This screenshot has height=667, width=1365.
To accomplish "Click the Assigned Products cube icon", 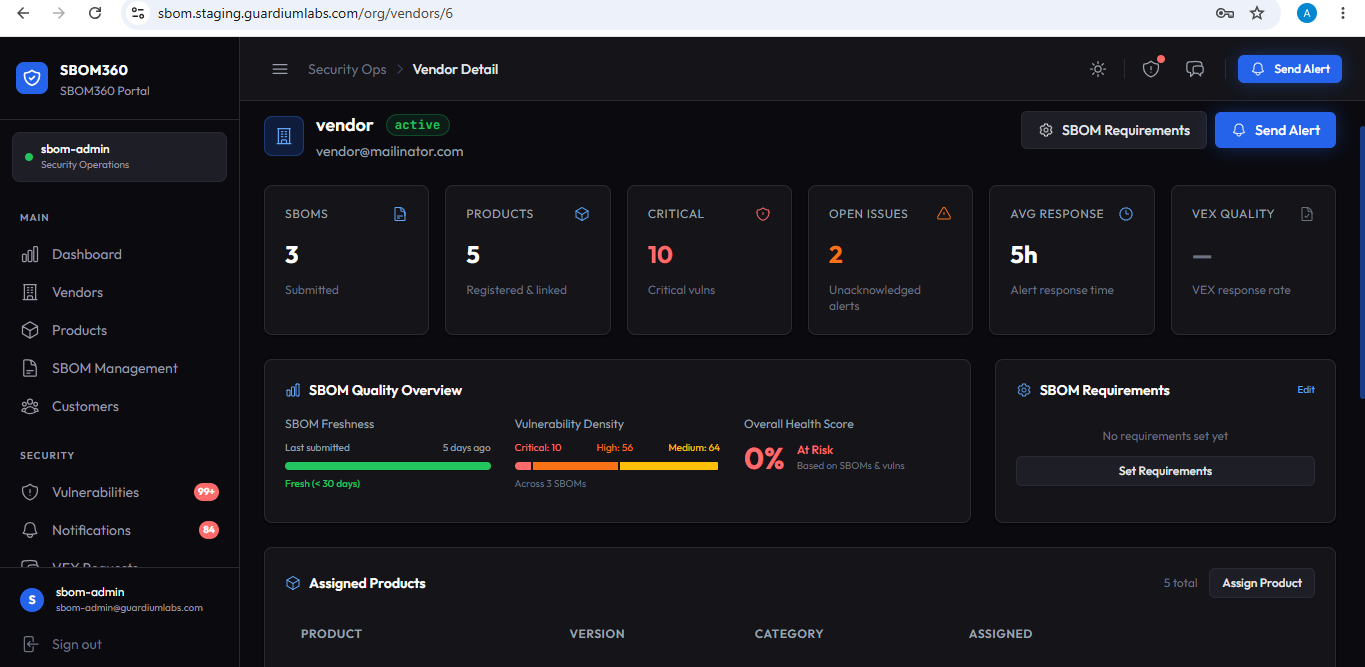I will click(293, 583).
